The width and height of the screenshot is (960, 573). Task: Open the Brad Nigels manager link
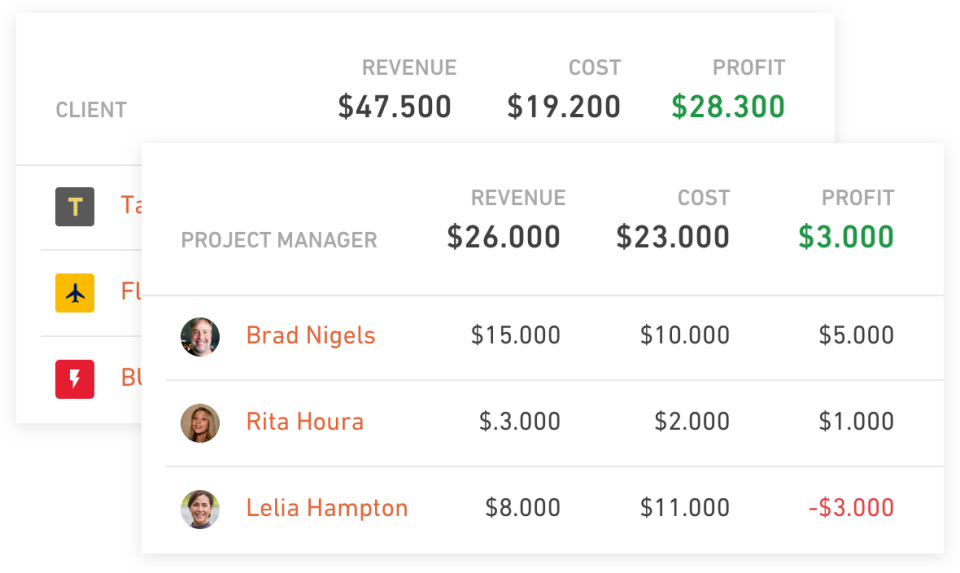click(310, 335)
